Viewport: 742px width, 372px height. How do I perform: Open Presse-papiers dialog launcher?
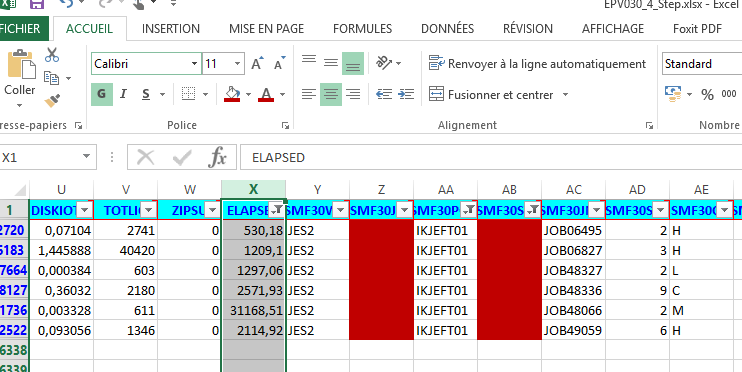[79, 125]
